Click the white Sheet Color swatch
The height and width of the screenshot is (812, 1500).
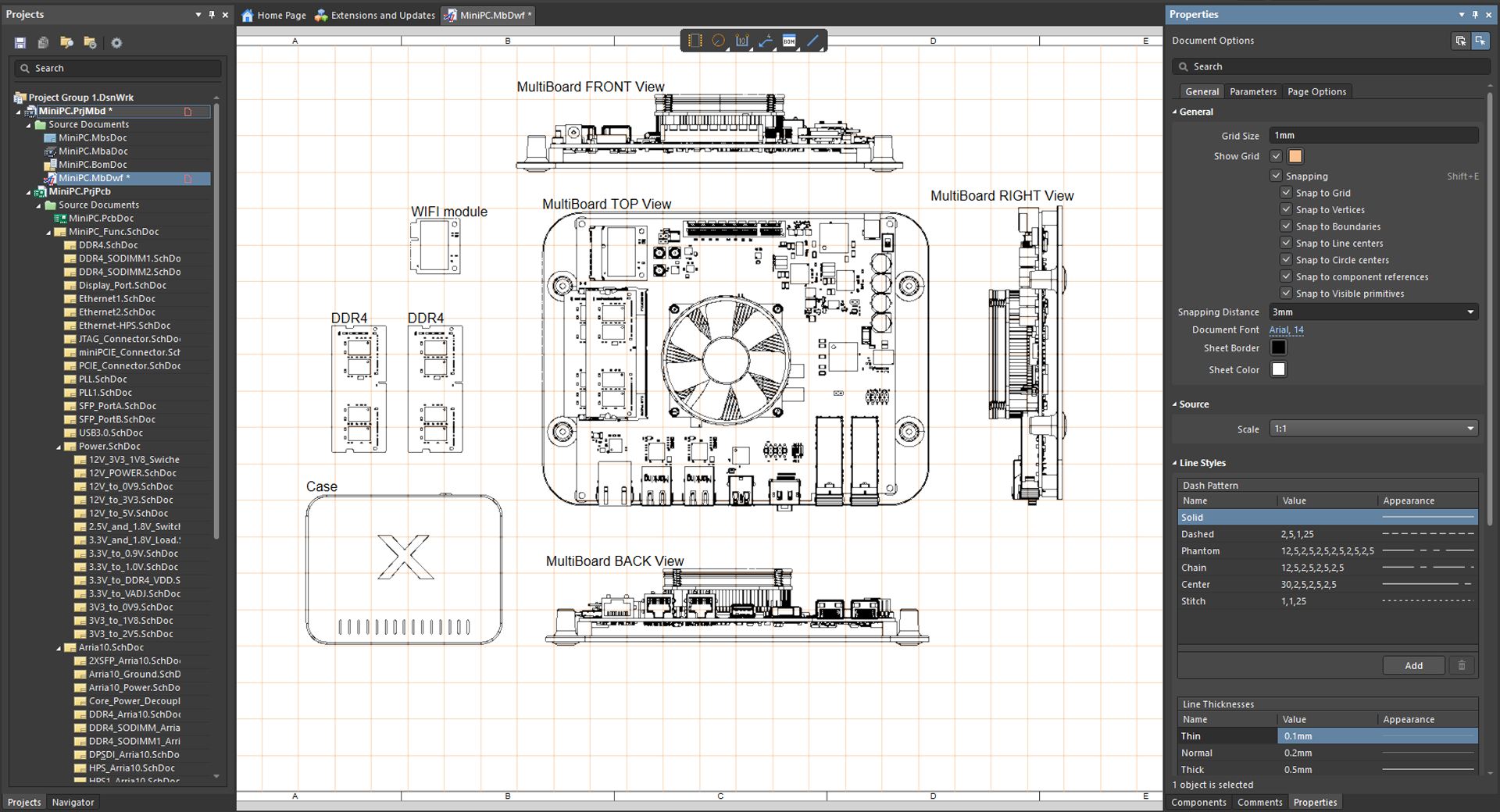click(x=1278, y=369)
